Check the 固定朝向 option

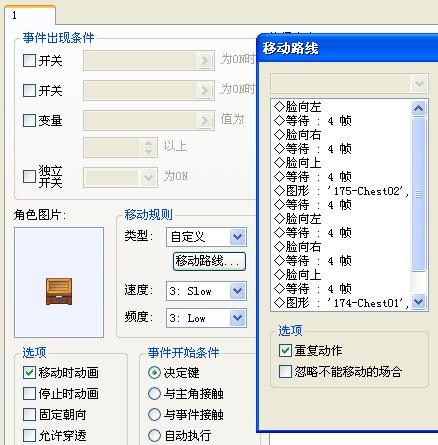pyautogui.click(x=29, y=414)
